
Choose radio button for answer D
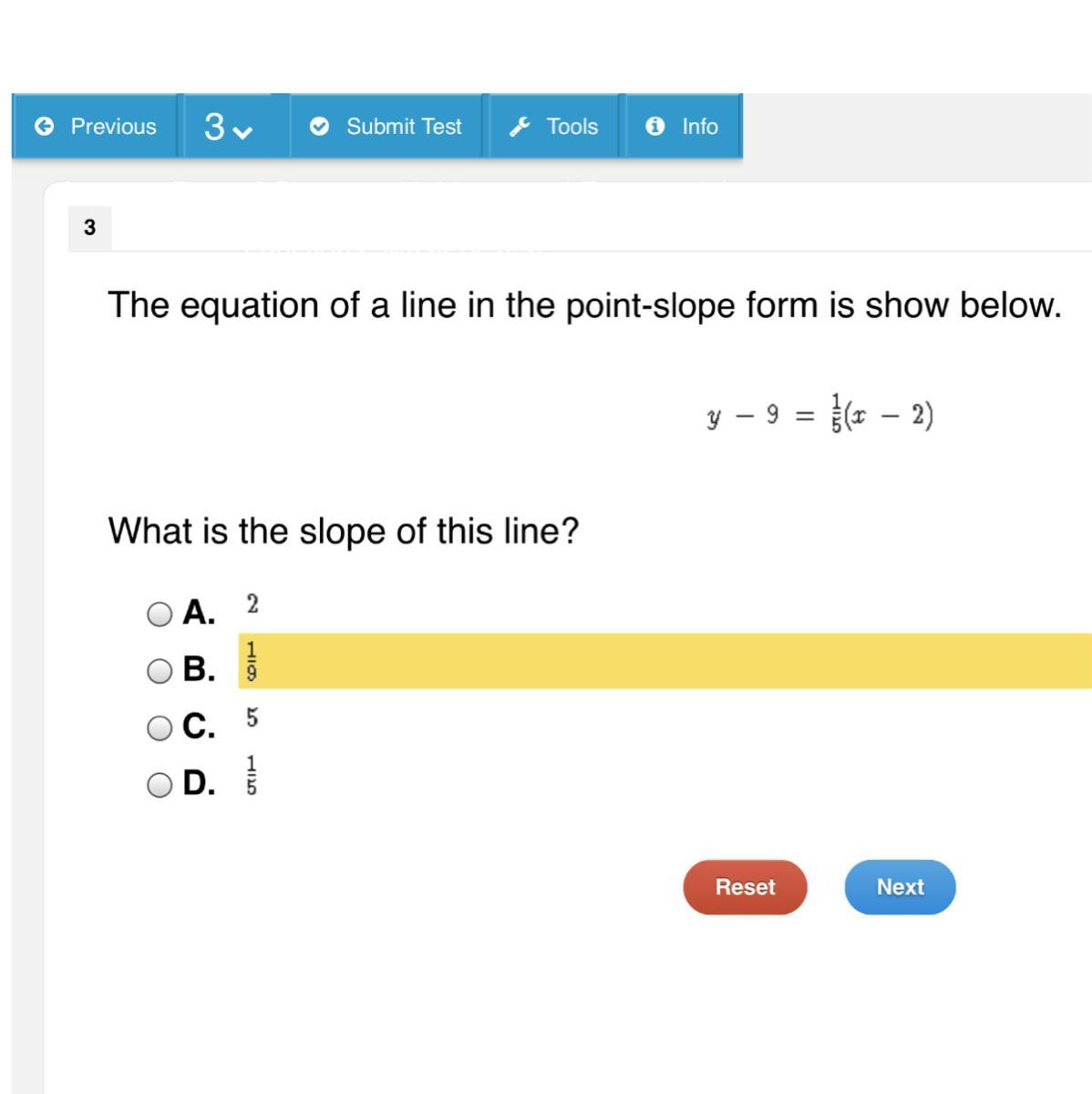(160, 784)
